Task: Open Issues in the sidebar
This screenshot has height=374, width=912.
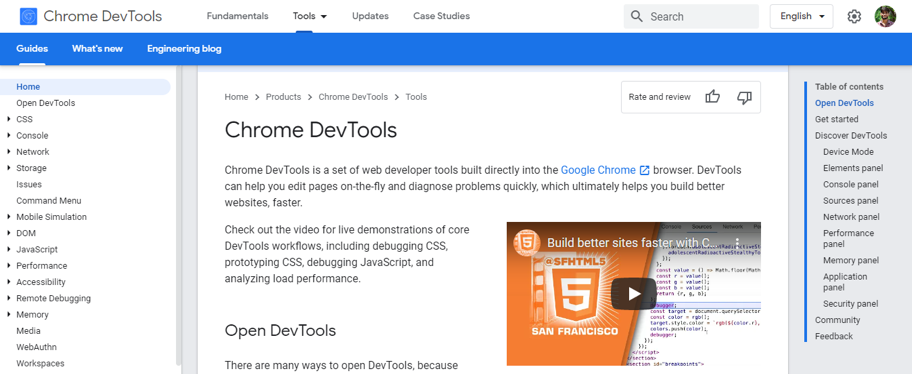Action: pyautogui.click(x=29, y=184)
